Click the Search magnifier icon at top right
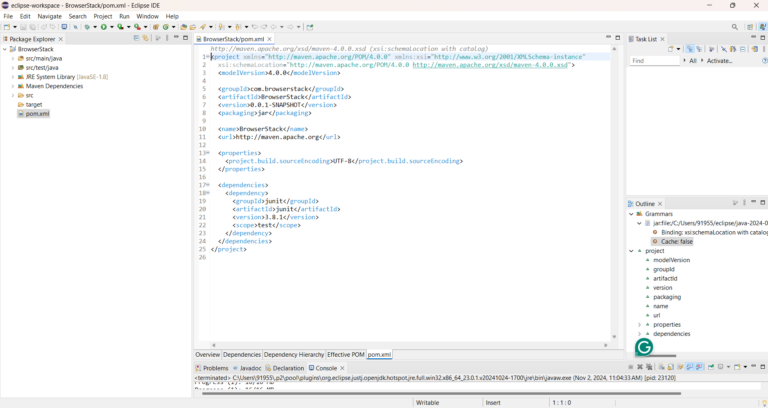The height and width of the screenshot is (408, 768). point(735,27)
